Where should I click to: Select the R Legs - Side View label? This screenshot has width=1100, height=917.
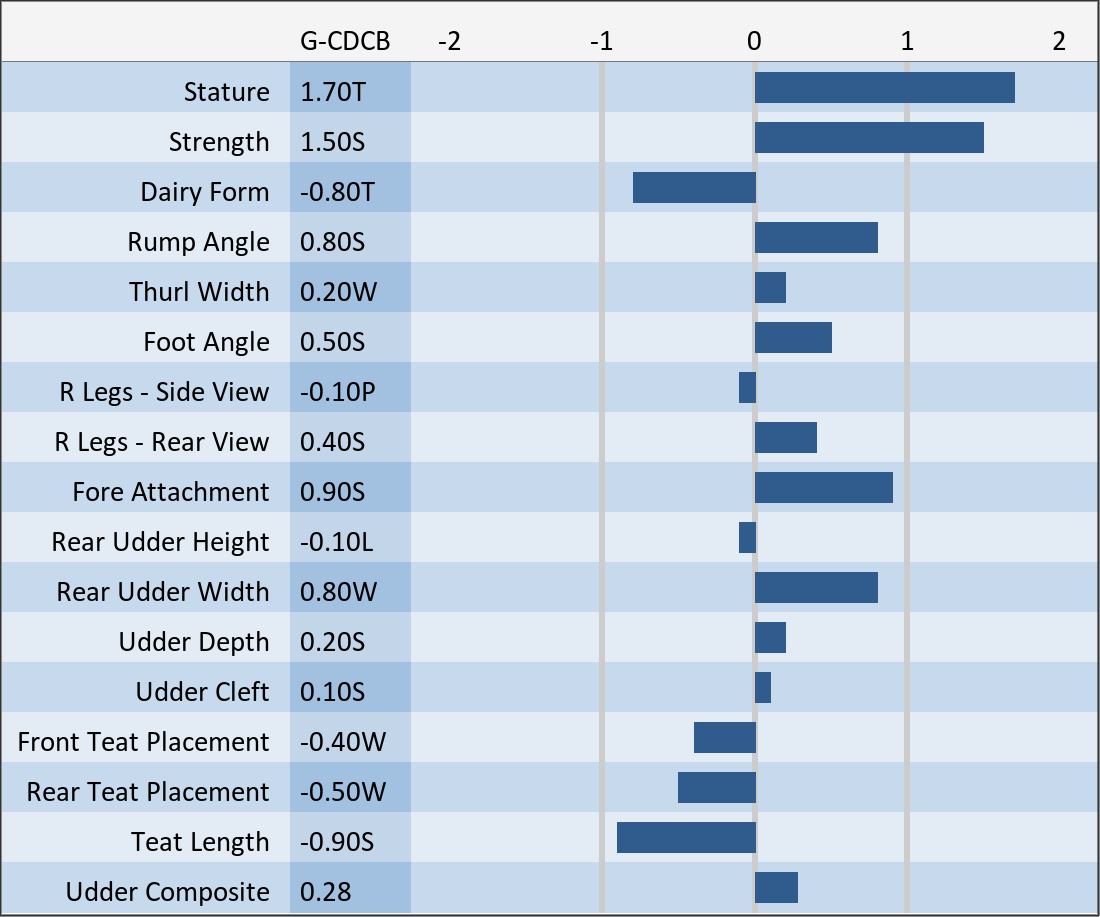(164, 392)
